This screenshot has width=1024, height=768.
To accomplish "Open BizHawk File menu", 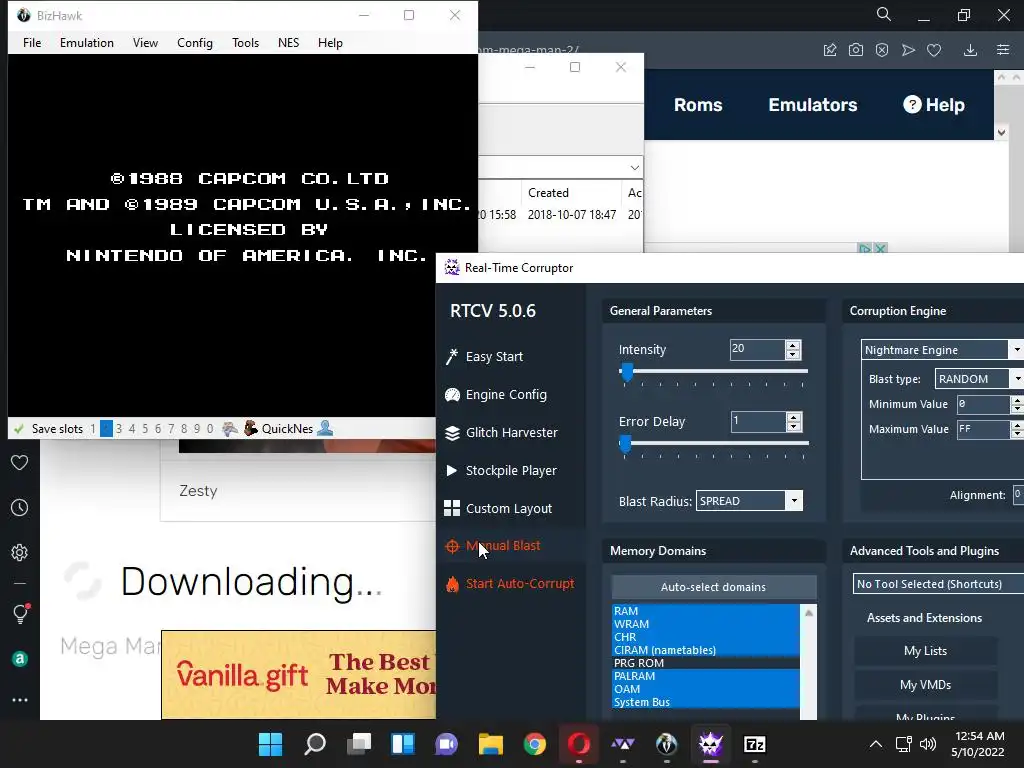I will (x=32, y=42).
